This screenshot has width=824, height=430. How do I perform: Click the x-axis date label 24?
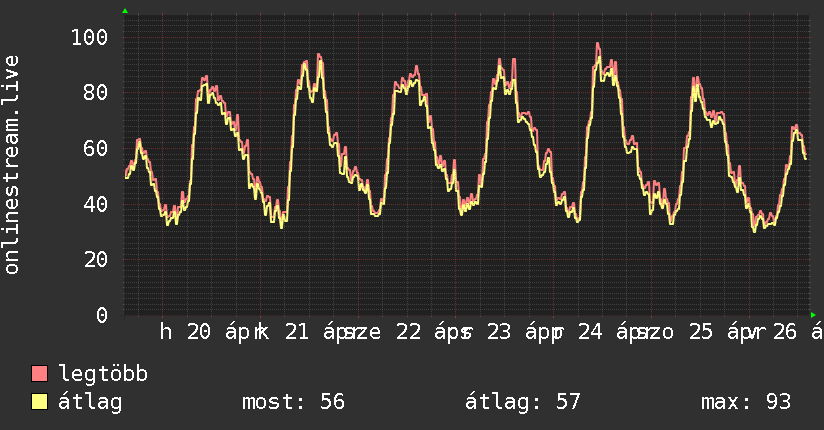point(590,332)
